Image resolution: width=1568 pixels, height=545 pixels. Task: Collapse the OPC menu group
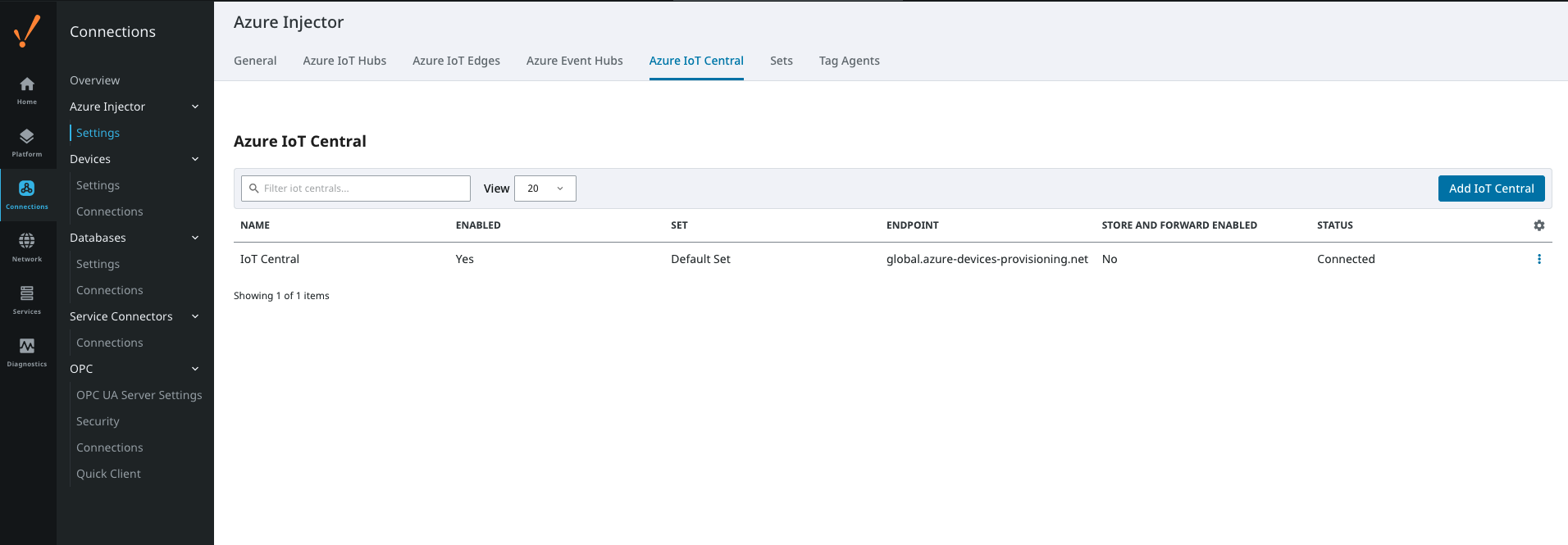[x=195, y=369]
